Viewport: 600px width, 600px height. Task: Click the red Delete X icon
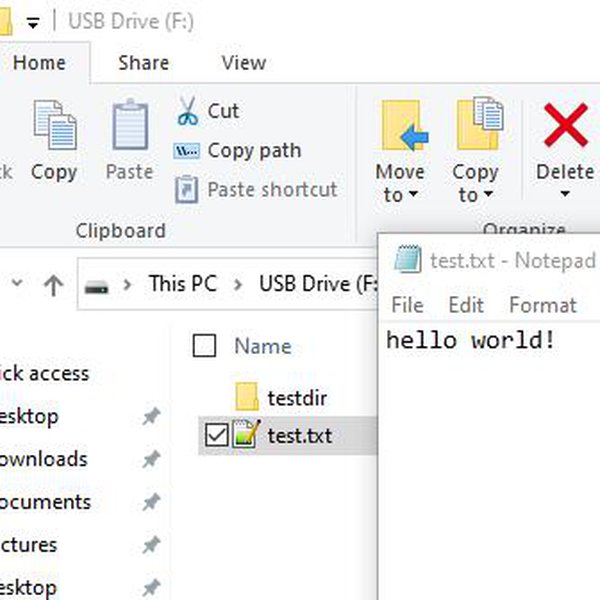pyautogui.click(x=565, y=127)
